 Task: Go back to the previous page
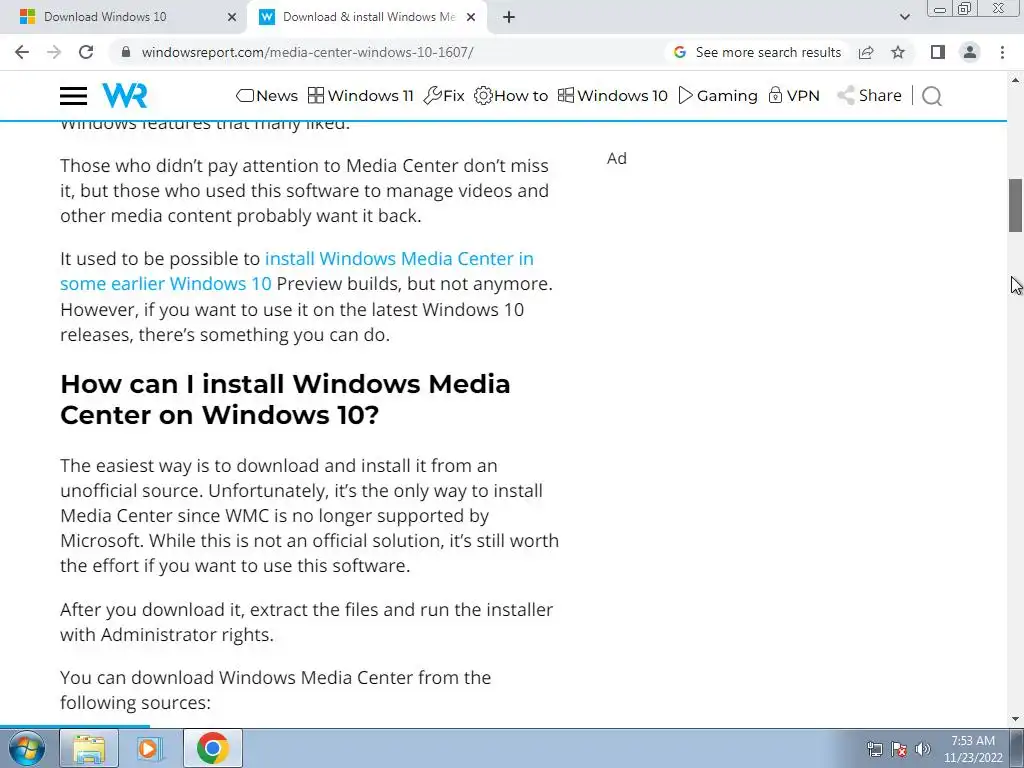22,52
